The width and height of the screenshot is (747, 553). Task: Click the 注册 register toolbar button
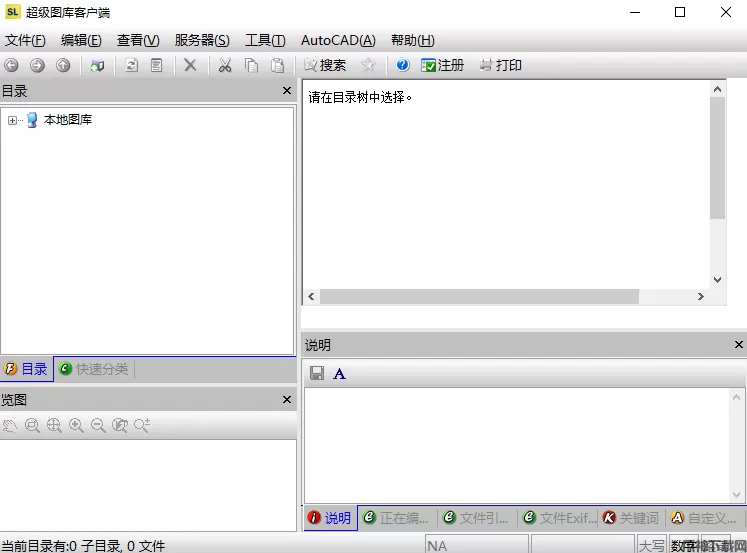click(x=442, y=65)
